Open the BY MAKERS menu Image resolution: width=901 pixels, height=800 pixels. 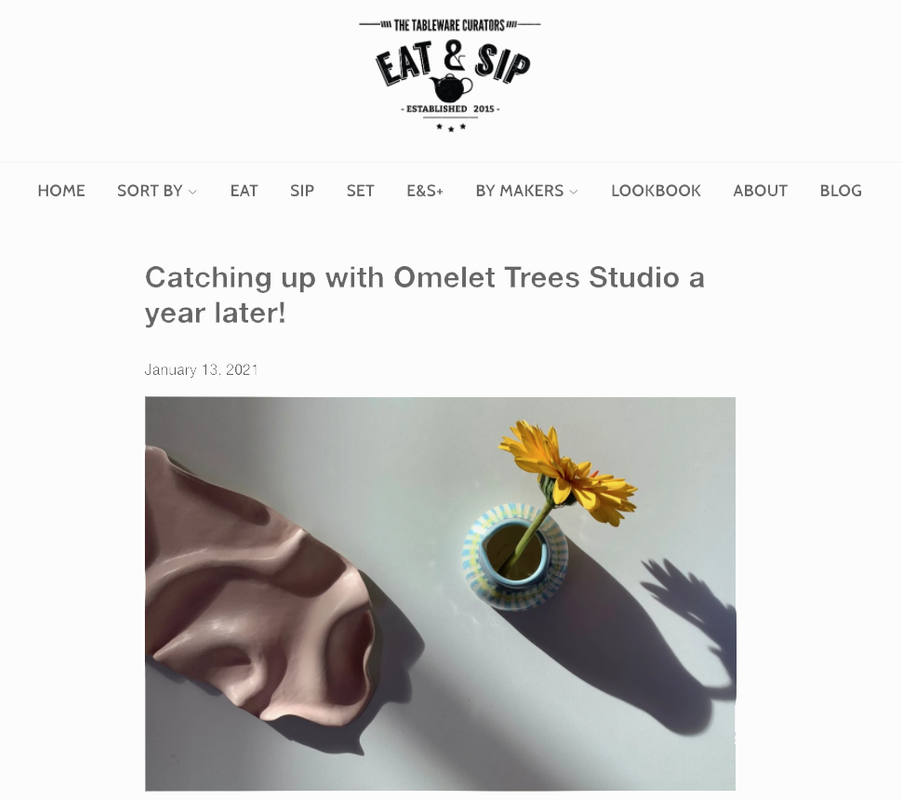pyautogui.click(x=526, y=191)
